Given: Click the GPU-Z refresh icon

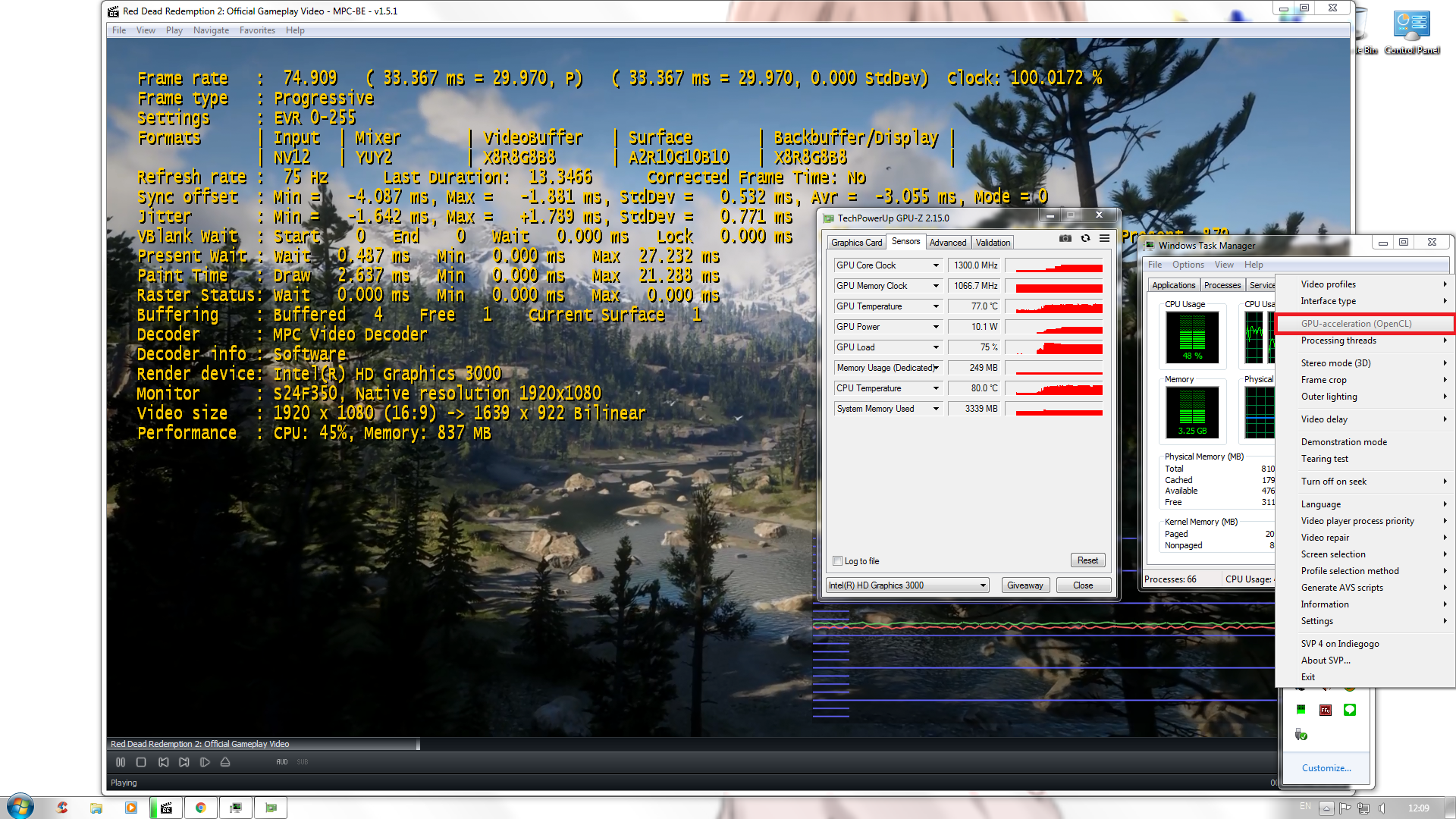Looking at the screenshot, I should click(x=1085, y=238).
